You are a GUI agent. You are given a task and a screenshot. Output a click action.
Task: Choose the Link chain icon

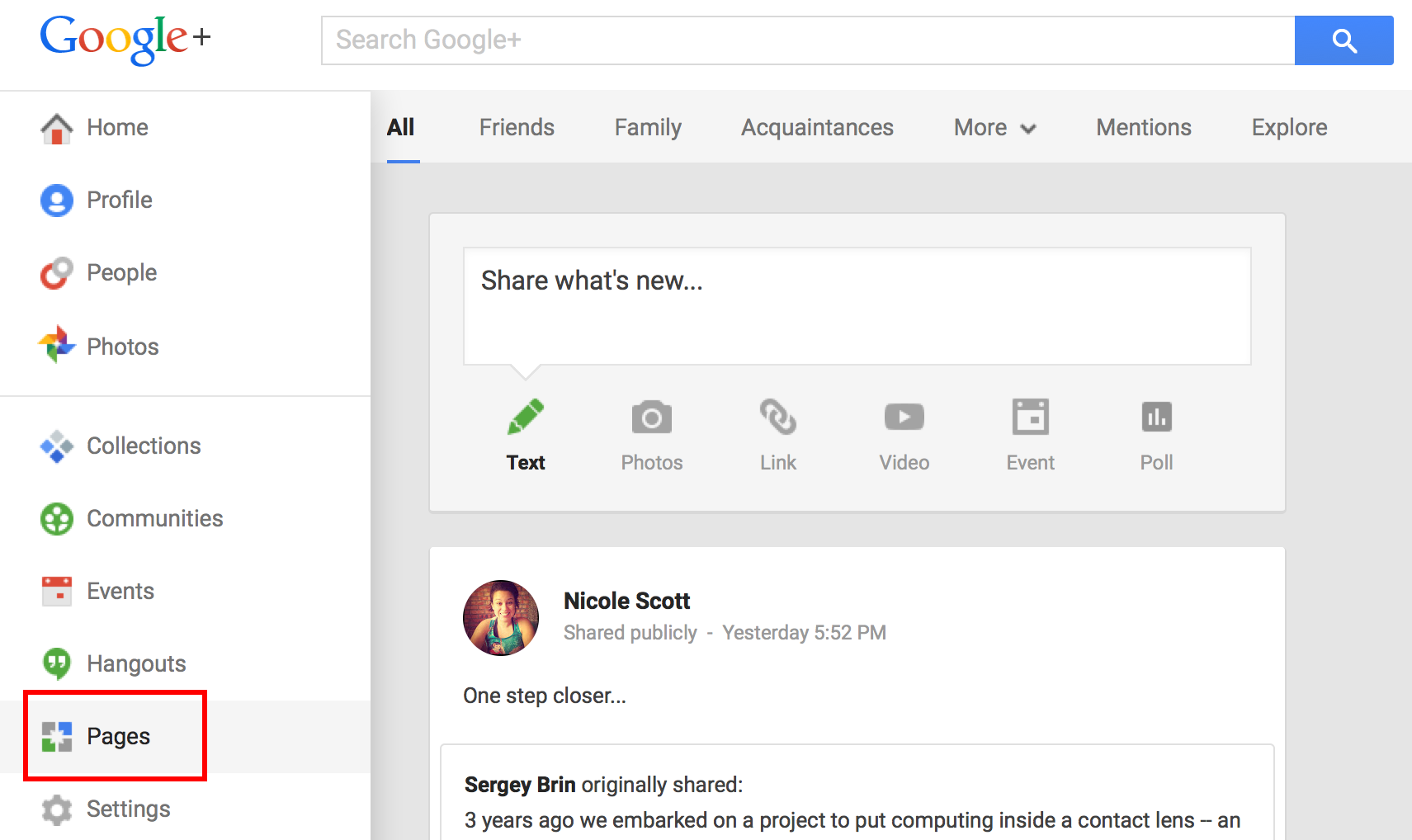777,418
